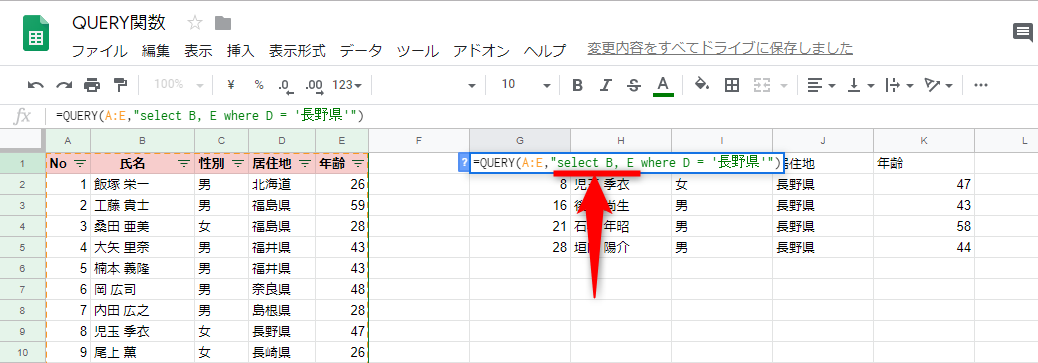This screenshot has width=1038, height=363.
Task: Open the vertical align dropdown
Action: pos(861,85)
